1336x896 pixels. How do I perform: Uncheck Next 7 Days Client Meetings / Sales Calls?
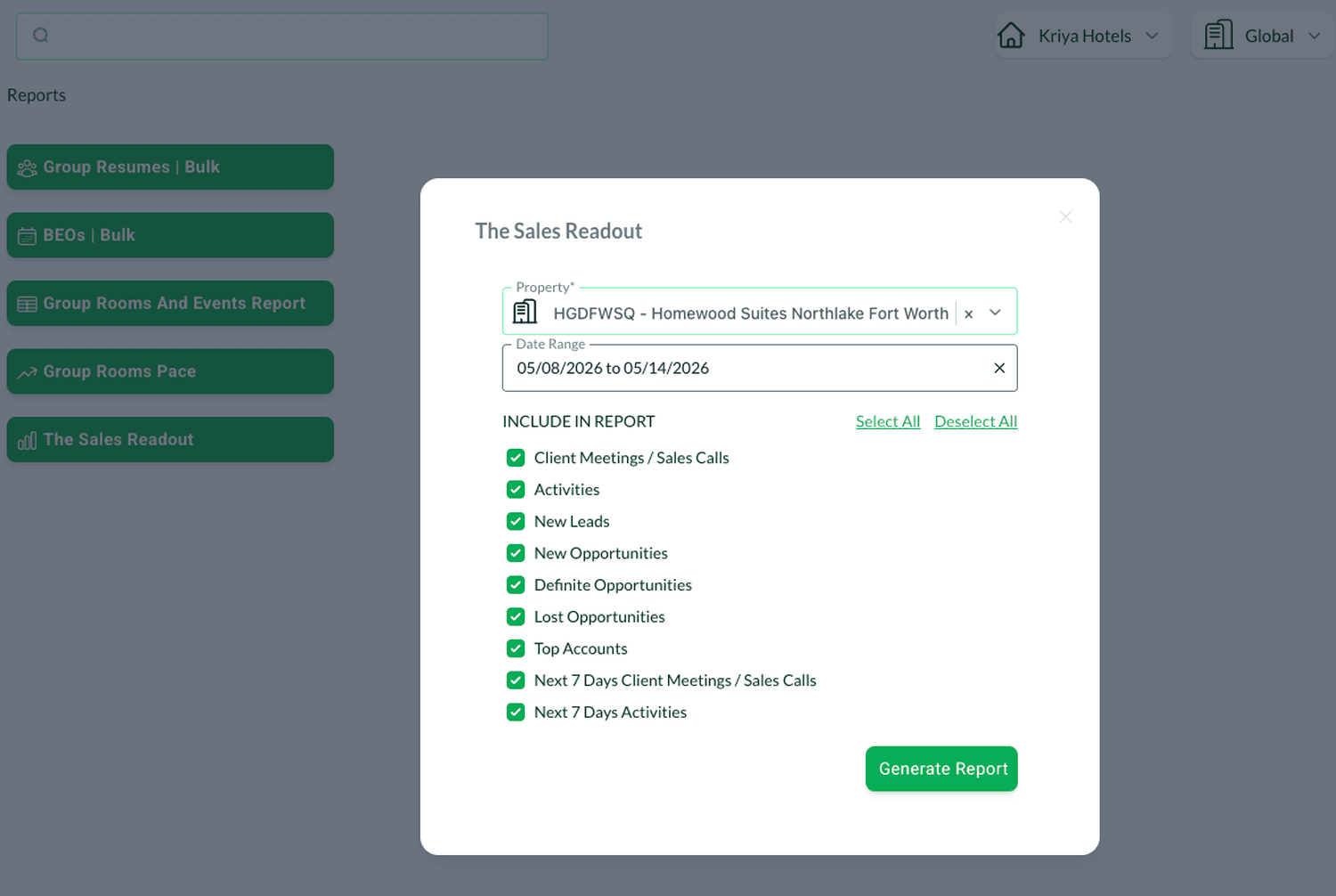(x=516, y=680)
